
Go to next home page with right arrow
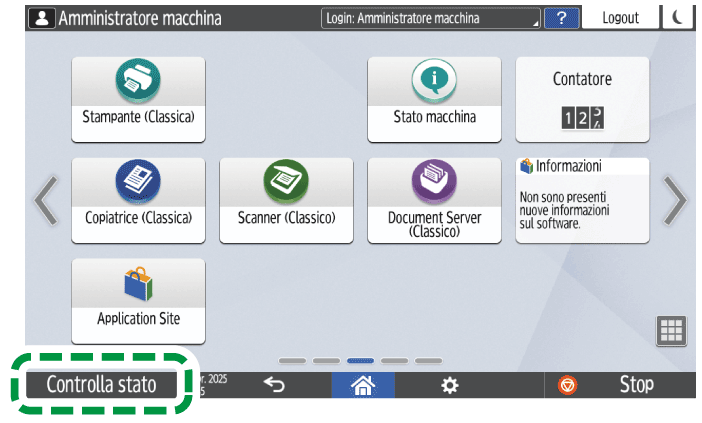click(x=675, y=200)
